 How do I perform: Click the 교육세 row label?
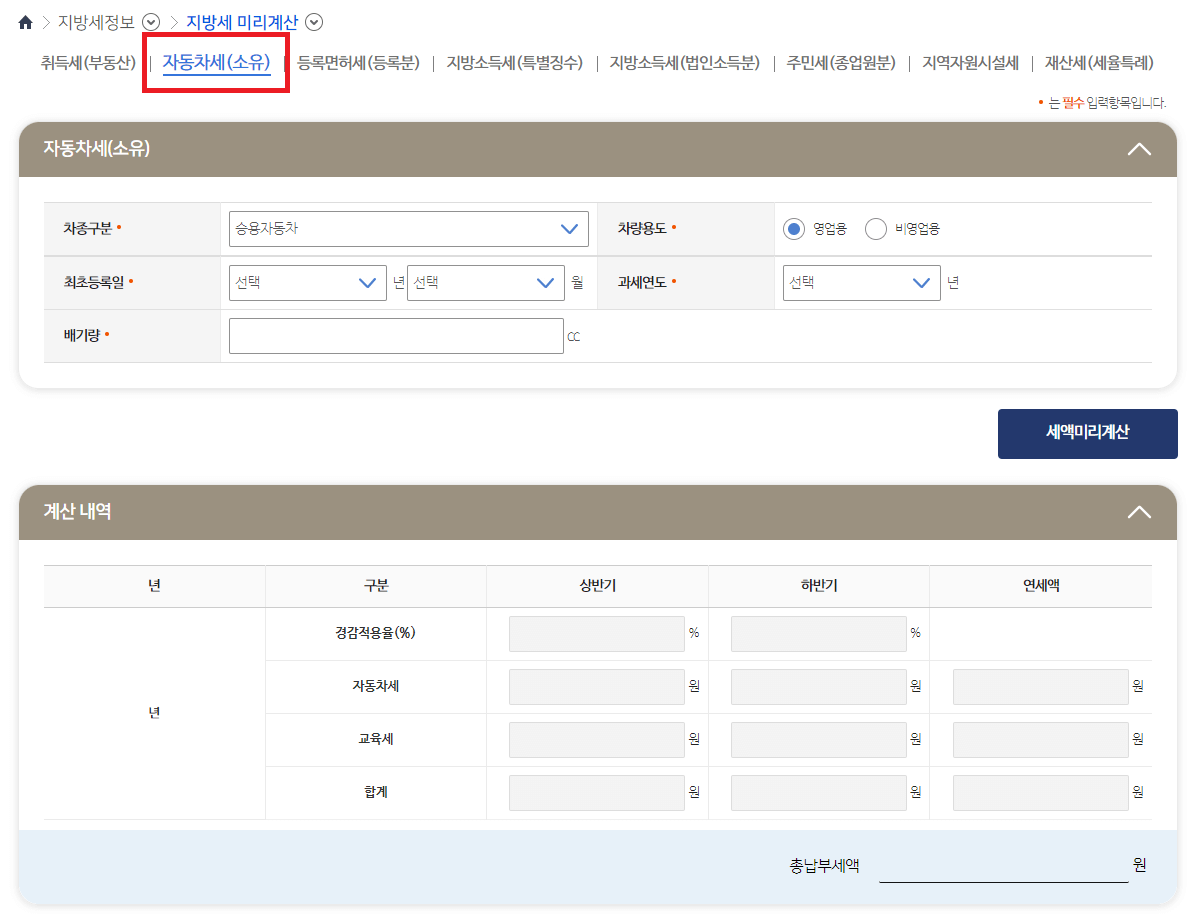[376, 739]
